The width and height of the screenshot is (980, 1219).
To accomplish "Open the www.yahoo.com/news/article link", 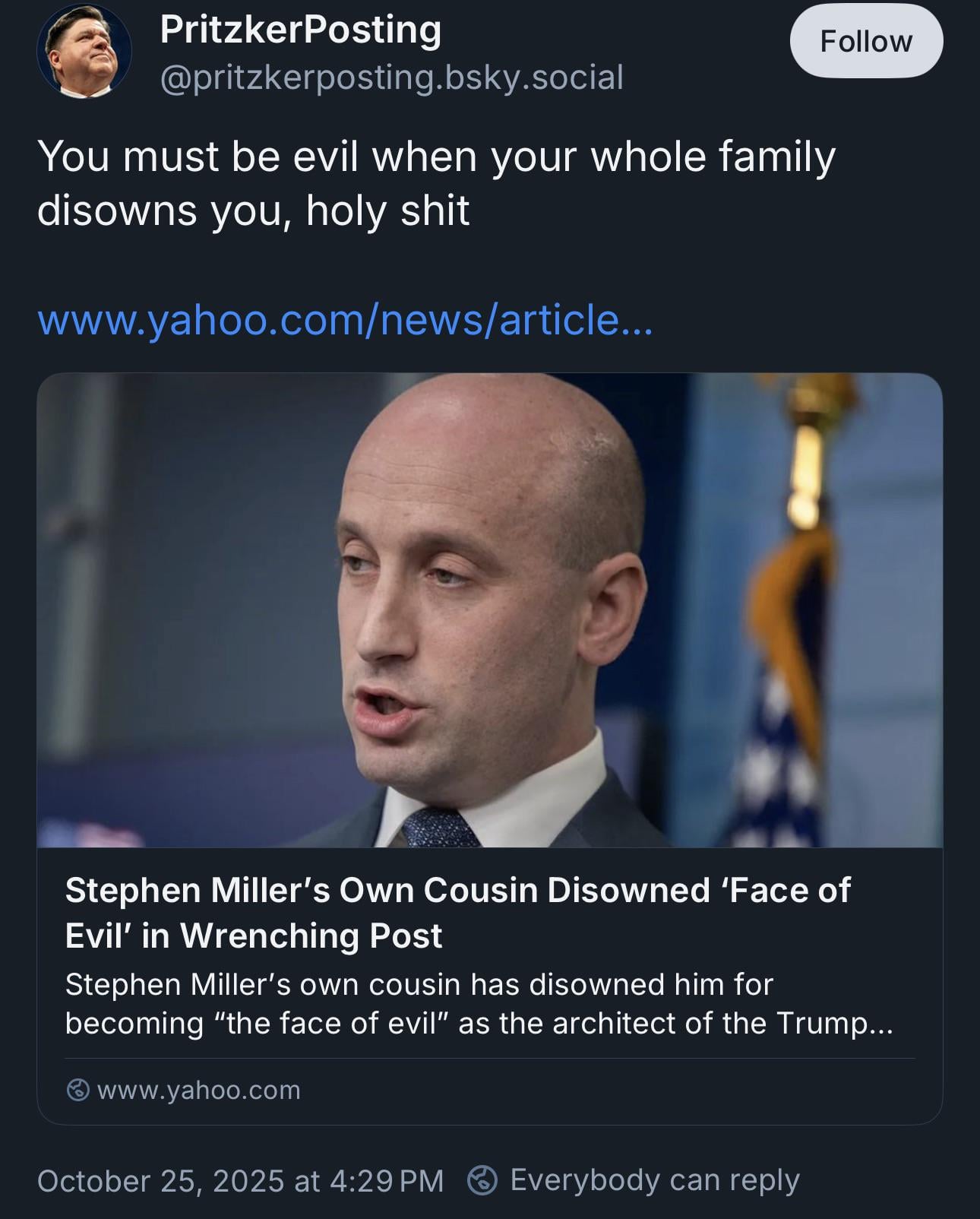I will click(344, 319).
